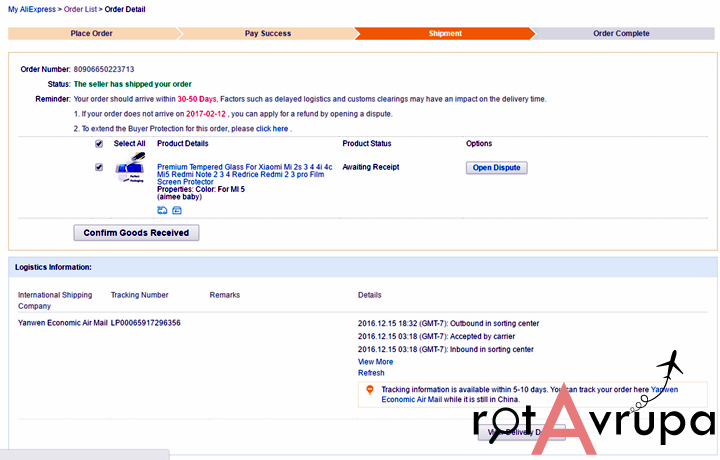This screenshot has width=720, height=460.
Task: Click the orange tracking info tip icon
Action: click(x=369, y=389)
